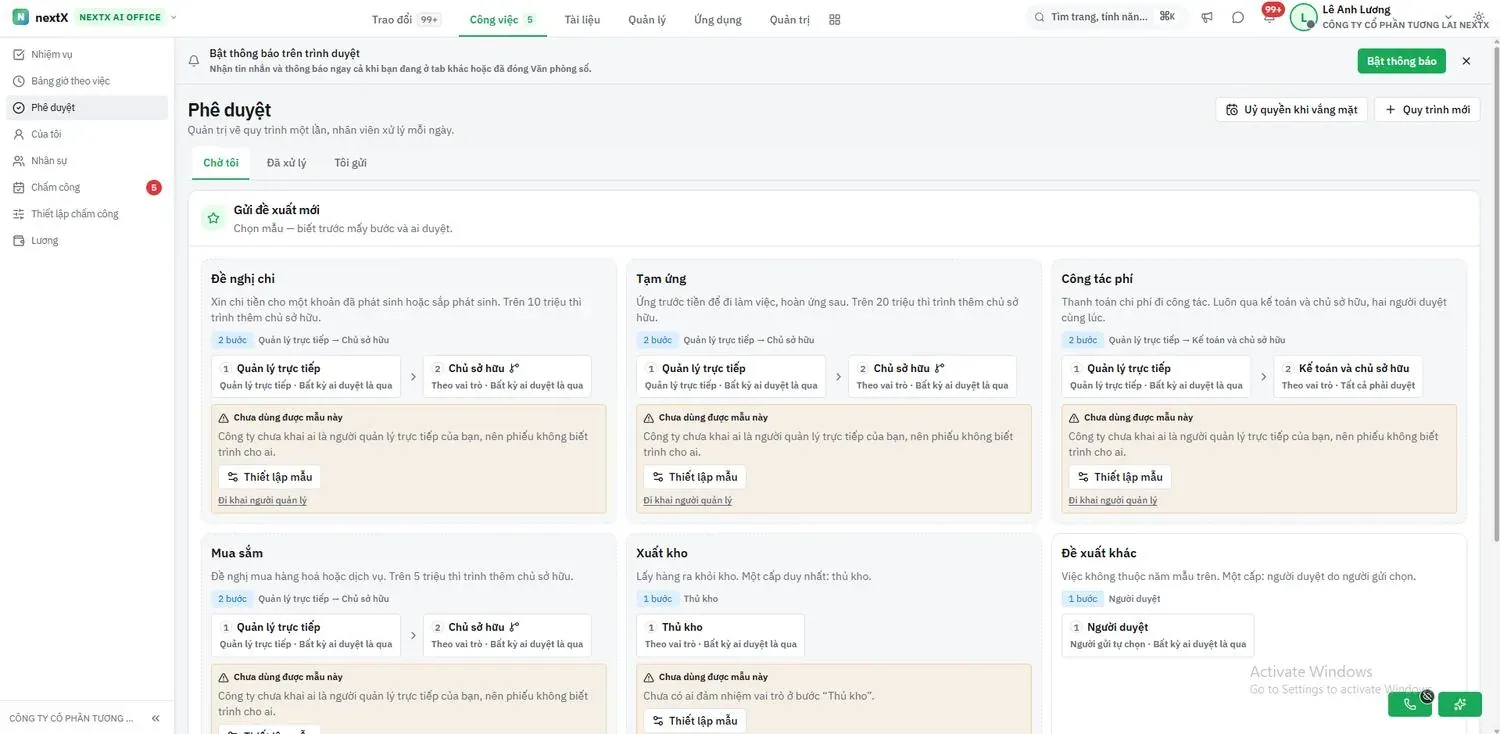Image resolution: width=1500 pixels, height=734 pixels.
Task: Collapse the left sidebar with double-chevron icon
Action: [155, 718]
